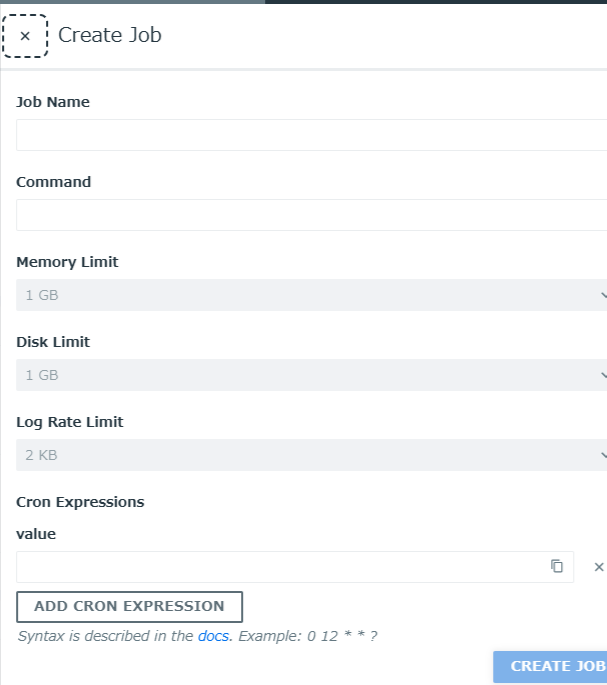Close the Create Job panel
This screenshot has height=685, width=607.
point(25,36)
